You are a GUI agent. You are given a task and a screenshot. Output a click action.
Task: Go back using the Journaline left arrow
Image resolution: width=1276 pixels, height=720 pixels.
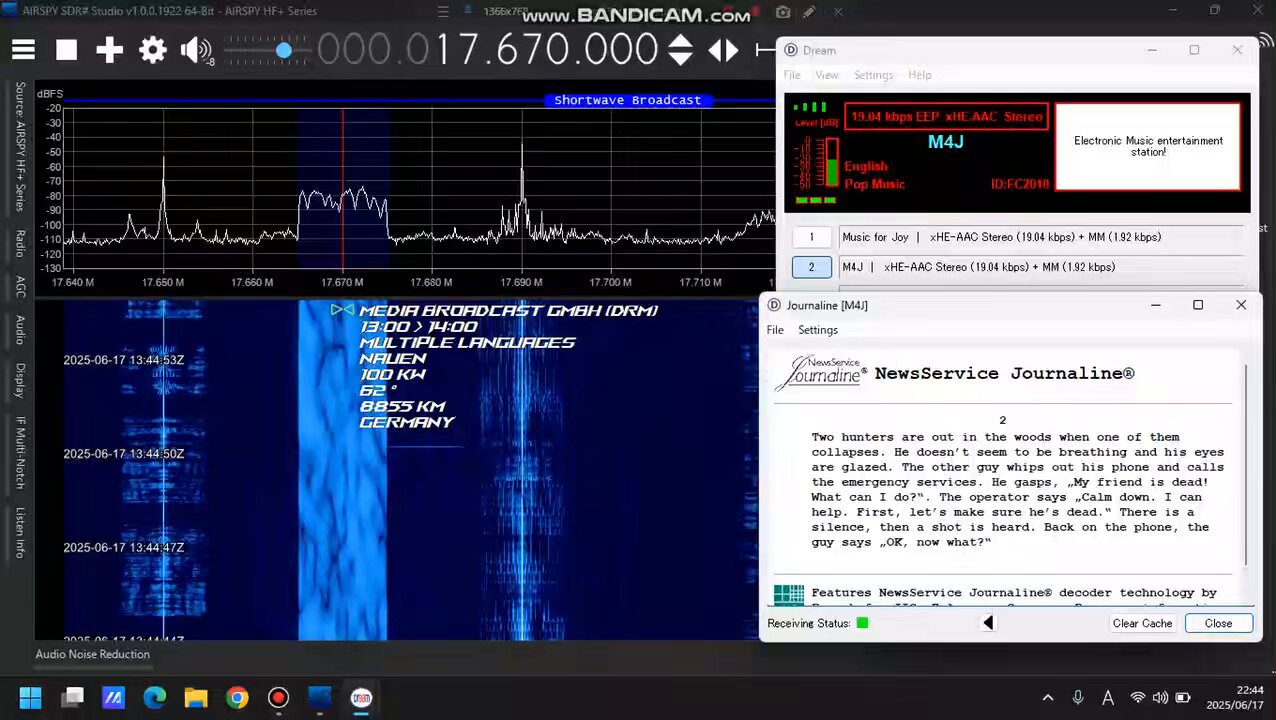coord(988,623)
